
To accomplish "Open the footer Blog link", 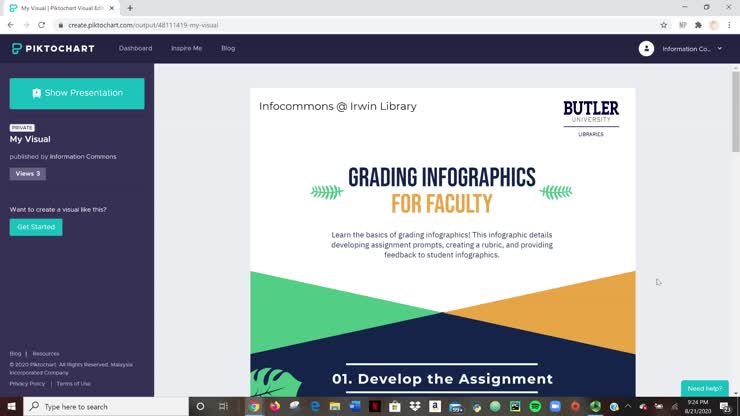I will coord(15,354).
